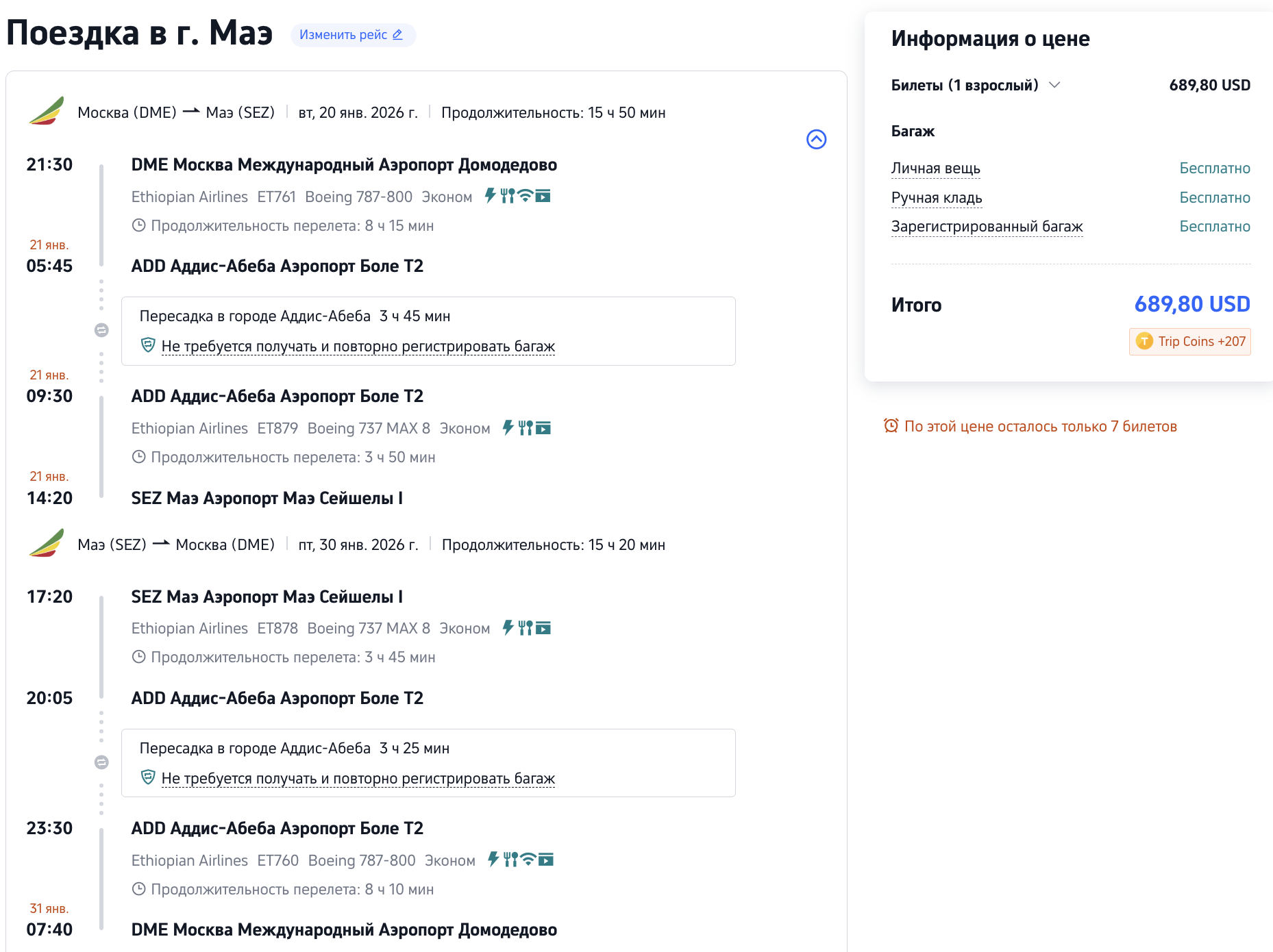The width and height of the screenshot is (1273, 952).
Task: Click the Ethiopian Airlines logo for Mahé–Moscow leg
Action: 47,544
